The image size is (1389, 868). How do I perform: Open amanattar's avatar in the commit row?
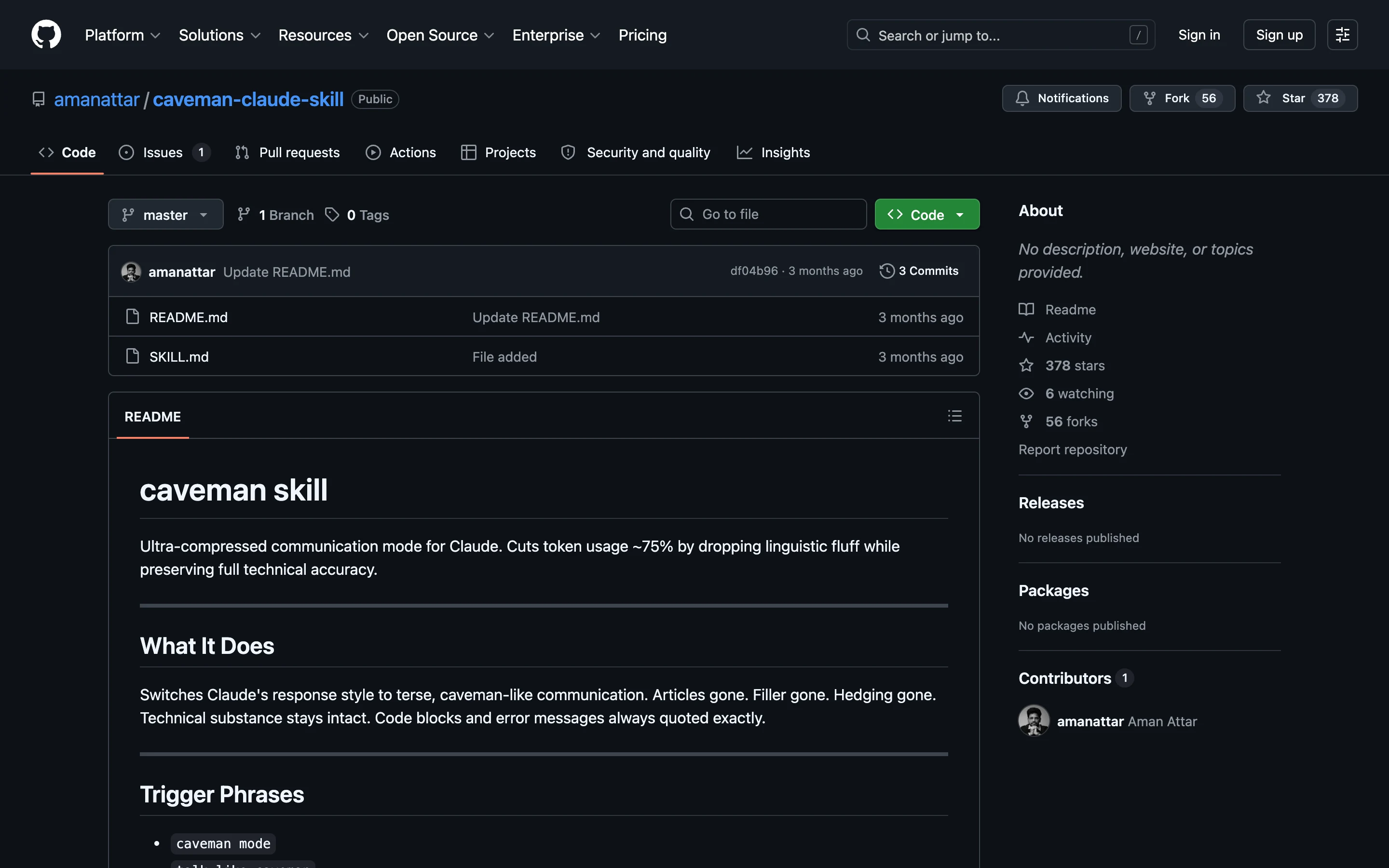click(x=131, y=271)
